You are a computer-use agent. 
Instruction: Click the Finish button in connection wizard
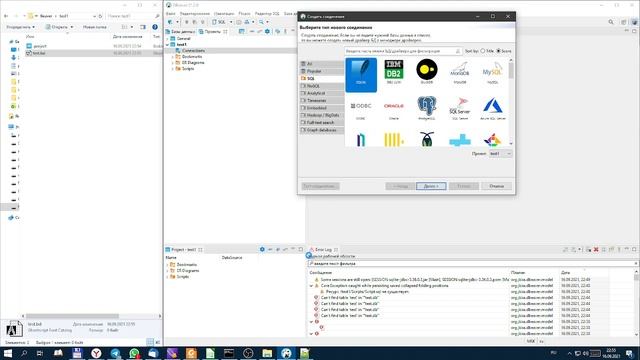tap(464, 186)
